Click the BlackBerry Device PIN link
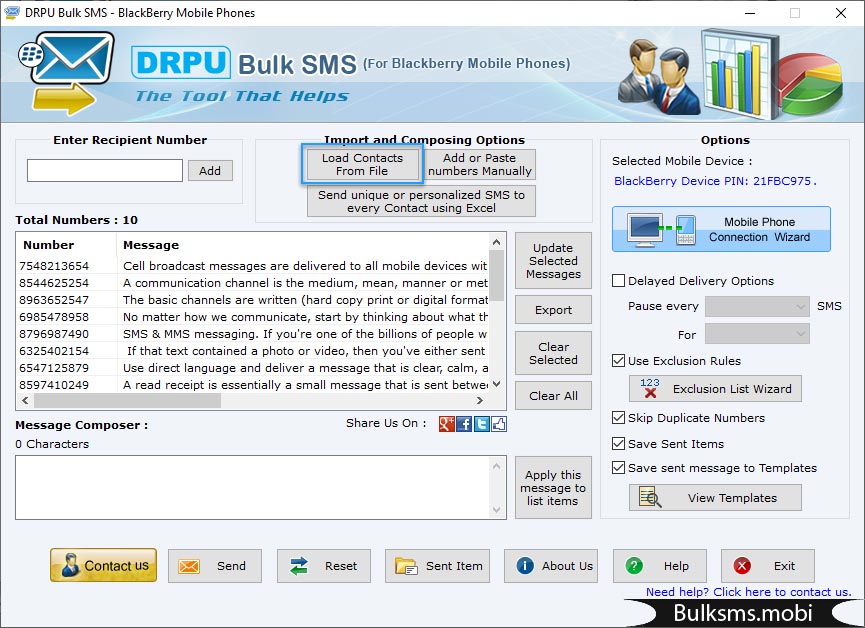865x628 pixels. click(715, 181)
